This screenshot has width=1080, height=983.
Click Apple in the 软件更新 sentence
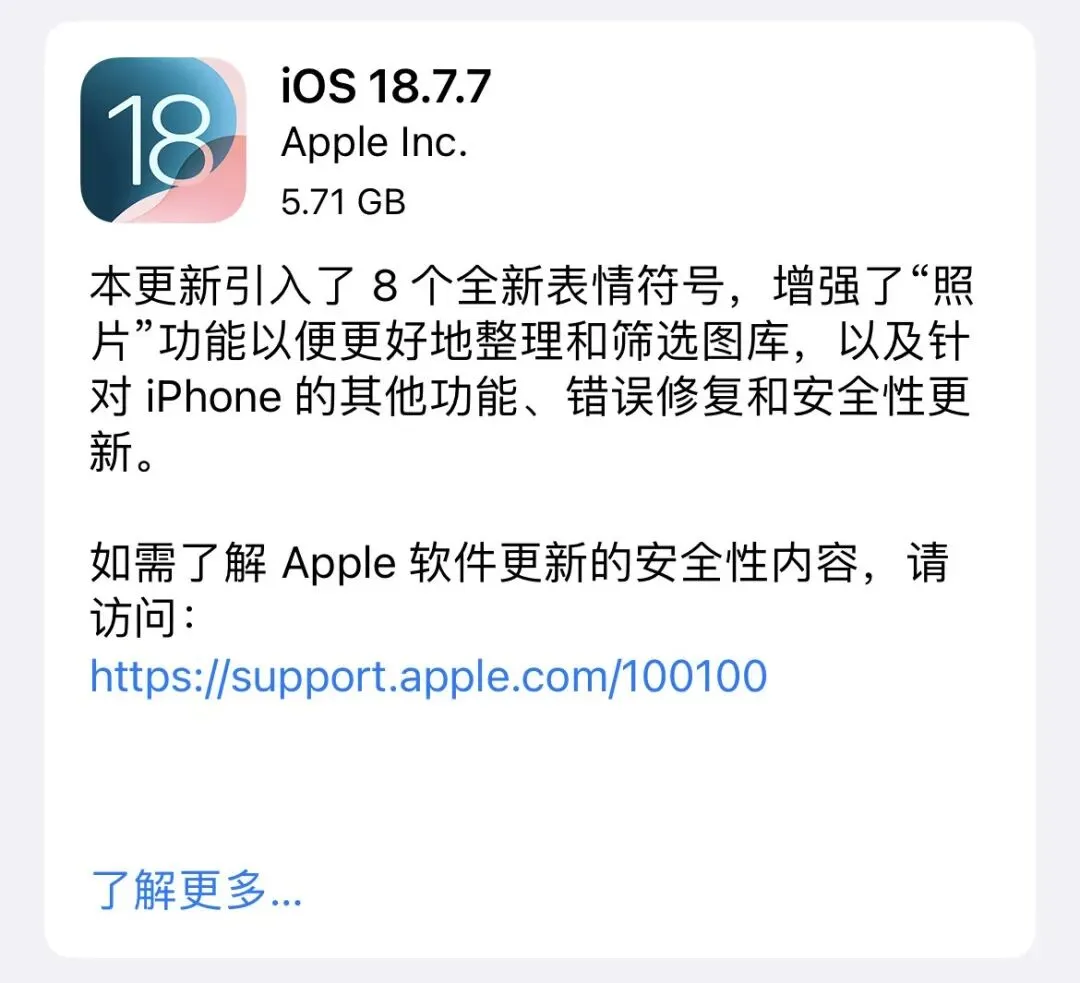[x=339, y=563]
